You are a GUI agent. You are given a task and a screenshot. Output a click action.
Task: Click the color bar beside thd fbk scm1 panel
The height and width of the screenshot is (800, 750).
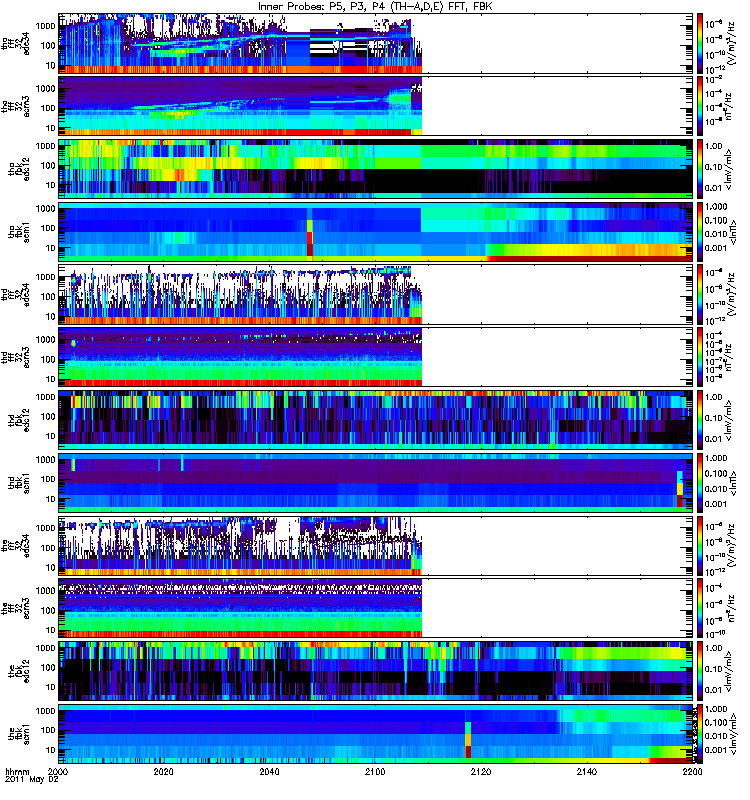(700, 483)
